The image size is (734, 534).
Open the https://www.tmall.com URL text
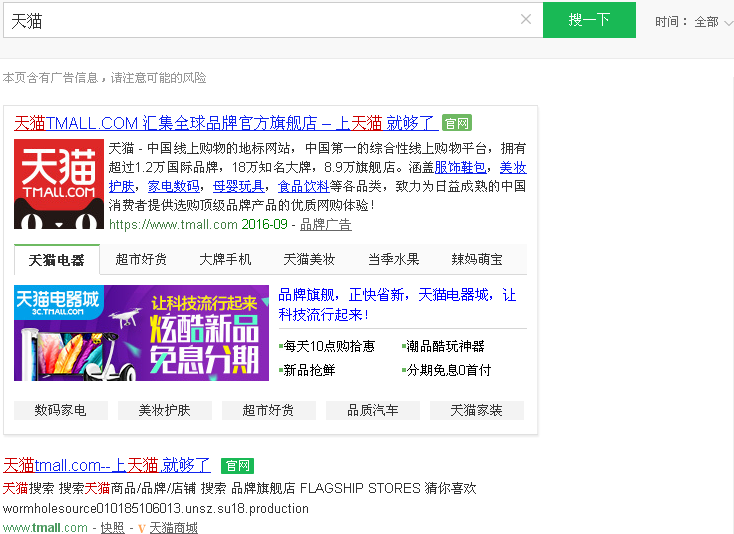point(173,225)
